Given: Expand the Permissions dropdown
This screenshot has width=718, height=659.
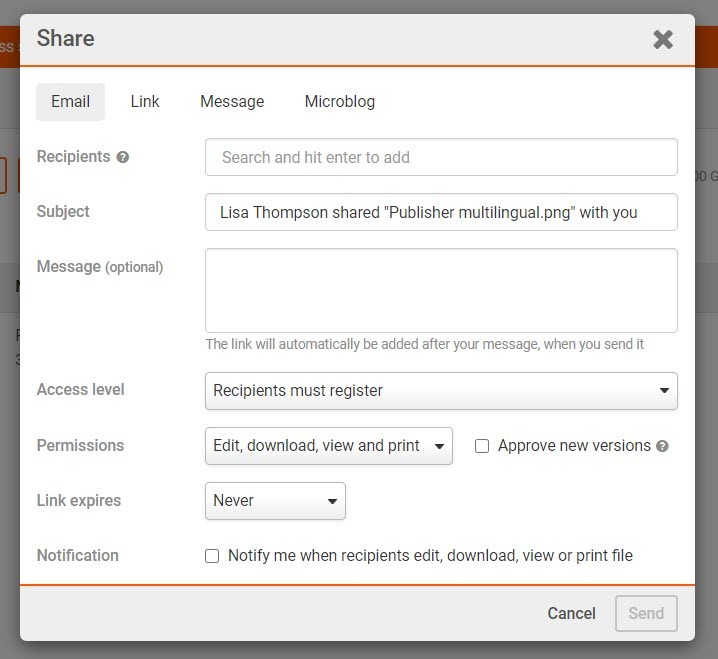Looking at the screenshot, I should (x=328, y=446).
